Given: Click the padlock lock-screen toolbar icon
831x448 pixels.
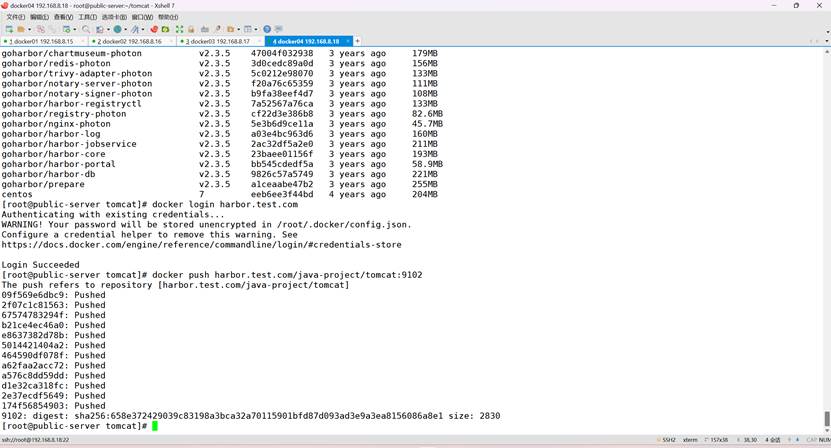Looking at the screenshot, I should (x=191, y=29).
